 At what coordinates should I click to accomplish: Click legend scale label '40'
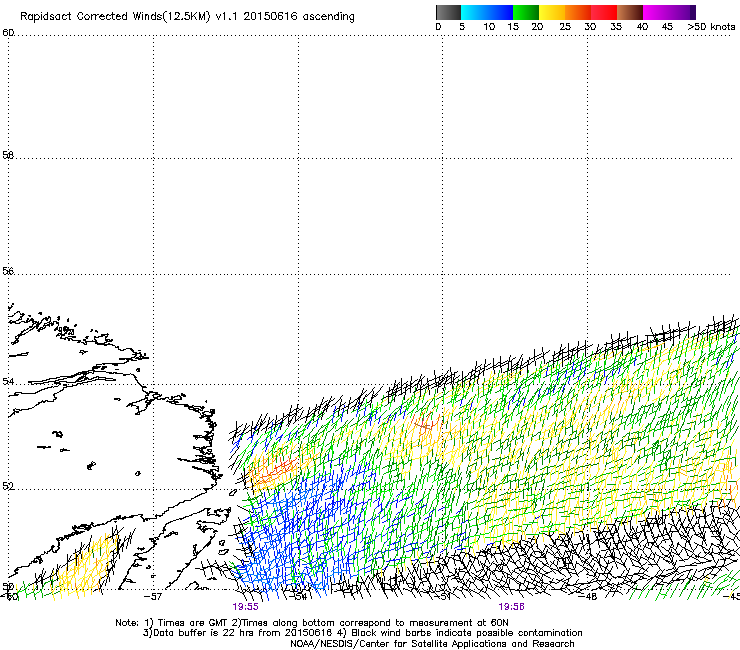click(x=642, y=27)
